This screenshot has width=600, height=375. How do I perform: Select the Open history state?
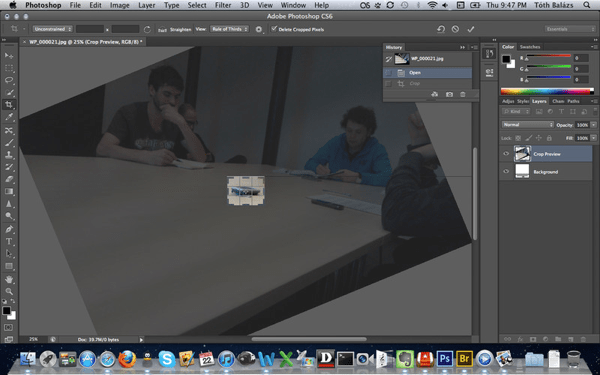point(427,73)
